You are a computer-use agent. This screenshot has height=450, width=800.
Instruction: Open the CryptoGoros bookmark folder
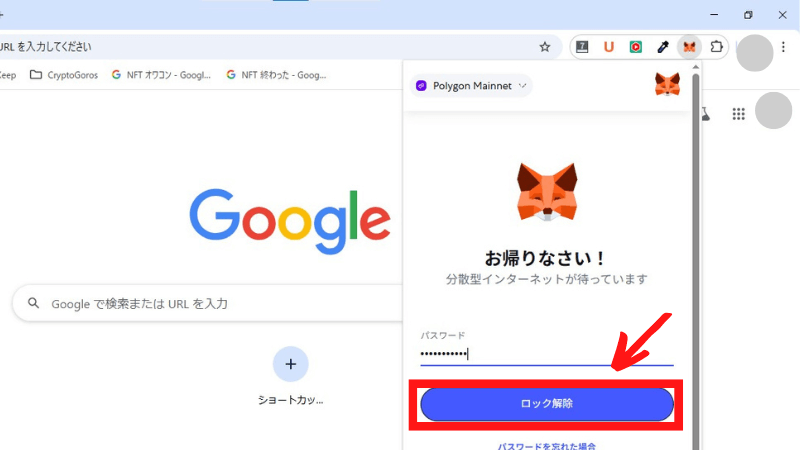pyautogui.click(x=64, y=75)
